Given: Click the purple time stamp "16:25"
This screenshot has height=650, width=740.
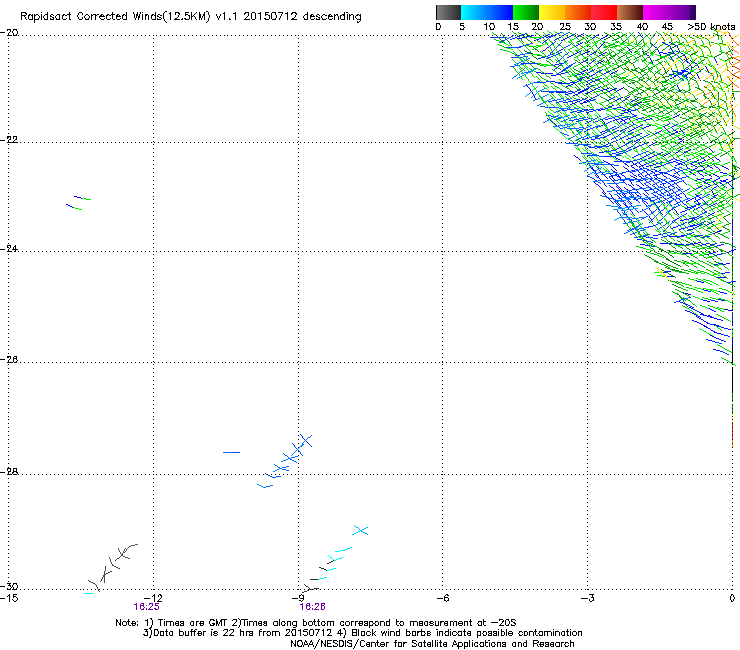Looking at the screenshot, I should click(x=146, y=607).
